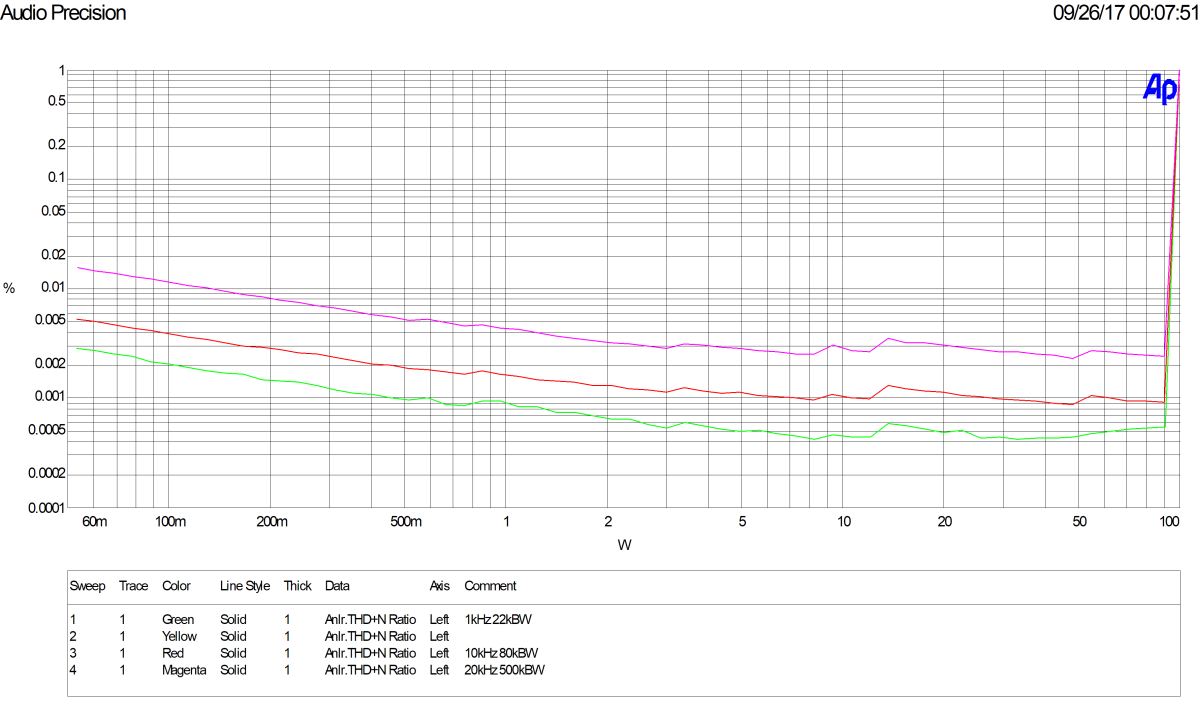
Task: Click the 0.2 label on the vertical axis
Action: (56, 145)
